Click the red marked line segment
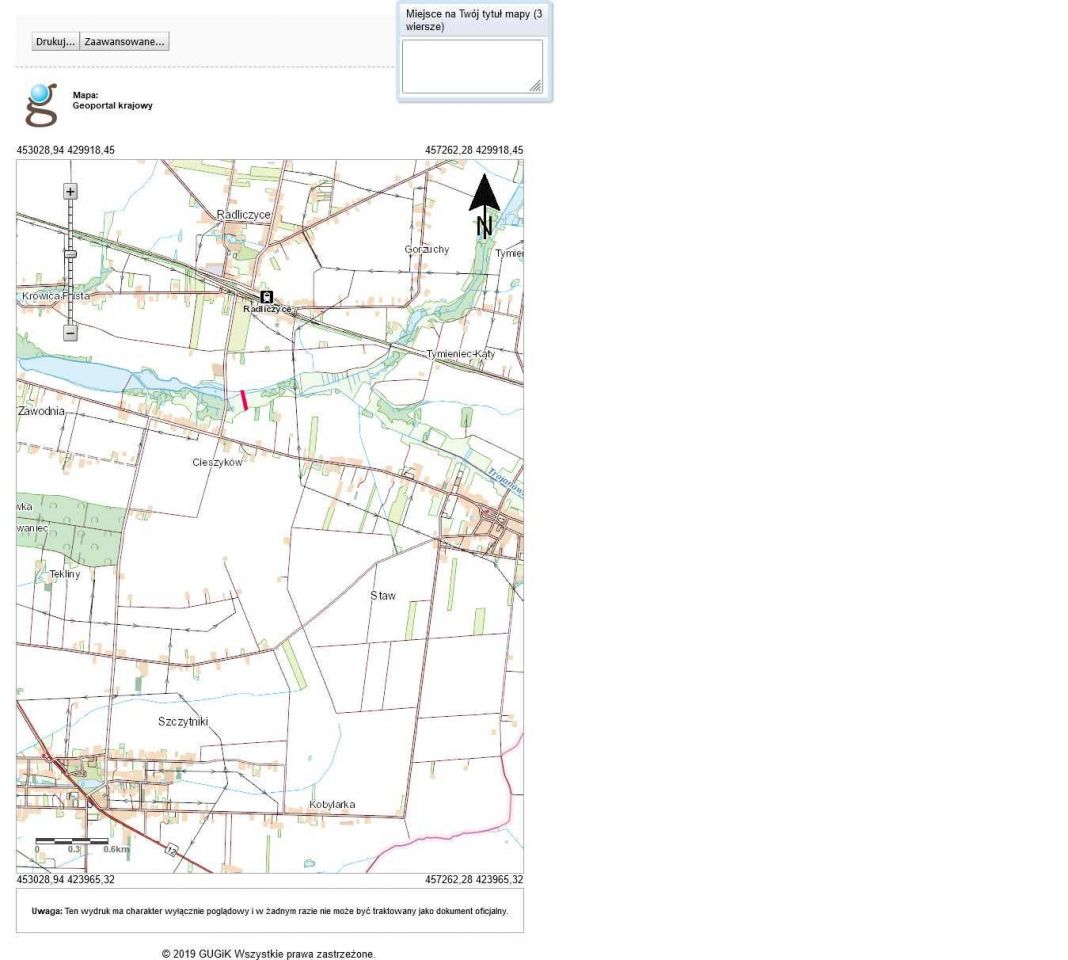 pos(244,400)
